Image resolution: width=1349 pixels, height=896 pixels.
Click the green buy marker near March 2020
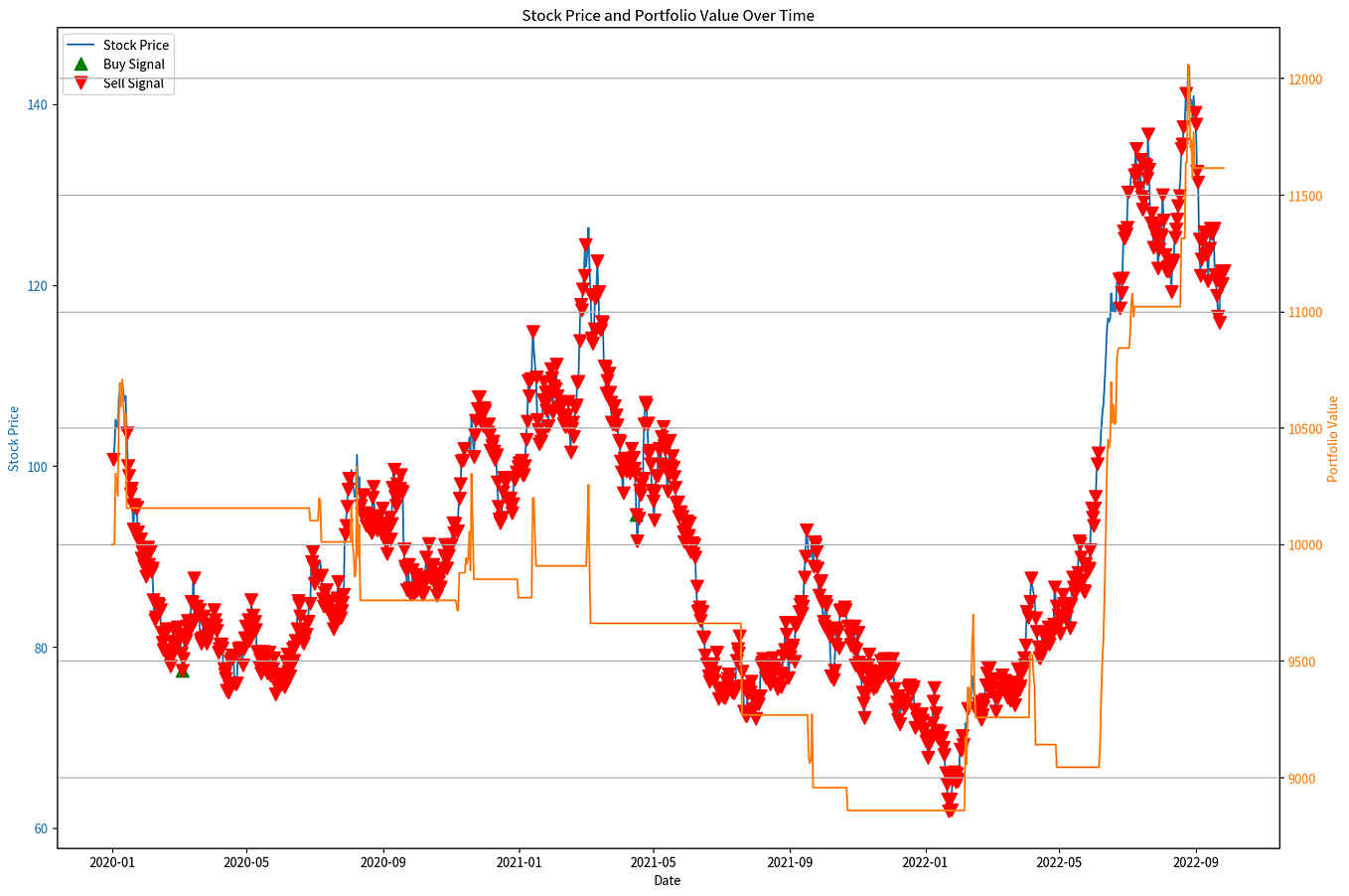pyautogui.click(x=181, y=674)
